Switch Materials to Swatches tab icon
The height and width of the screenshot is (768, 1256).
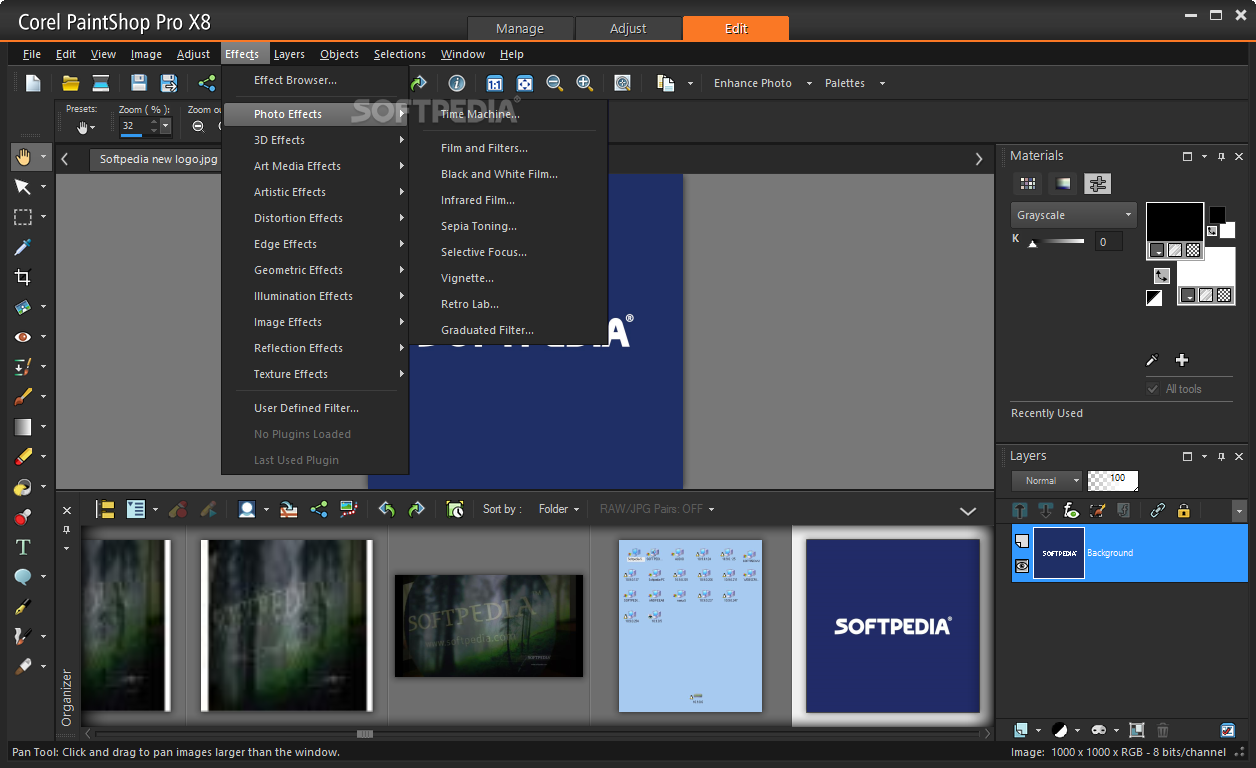pyautogui.click(x=1027, y=184)
